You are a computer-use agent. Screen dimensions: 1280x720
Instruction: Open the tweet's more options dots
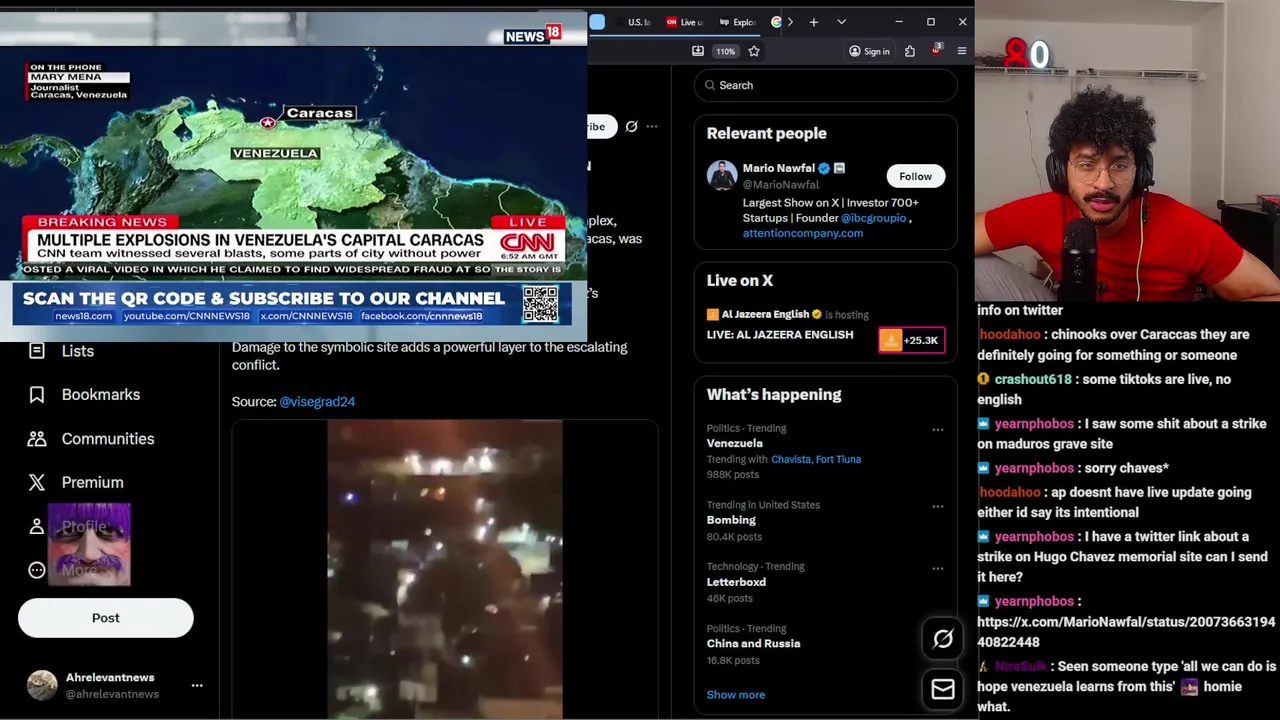coord(652,126)
